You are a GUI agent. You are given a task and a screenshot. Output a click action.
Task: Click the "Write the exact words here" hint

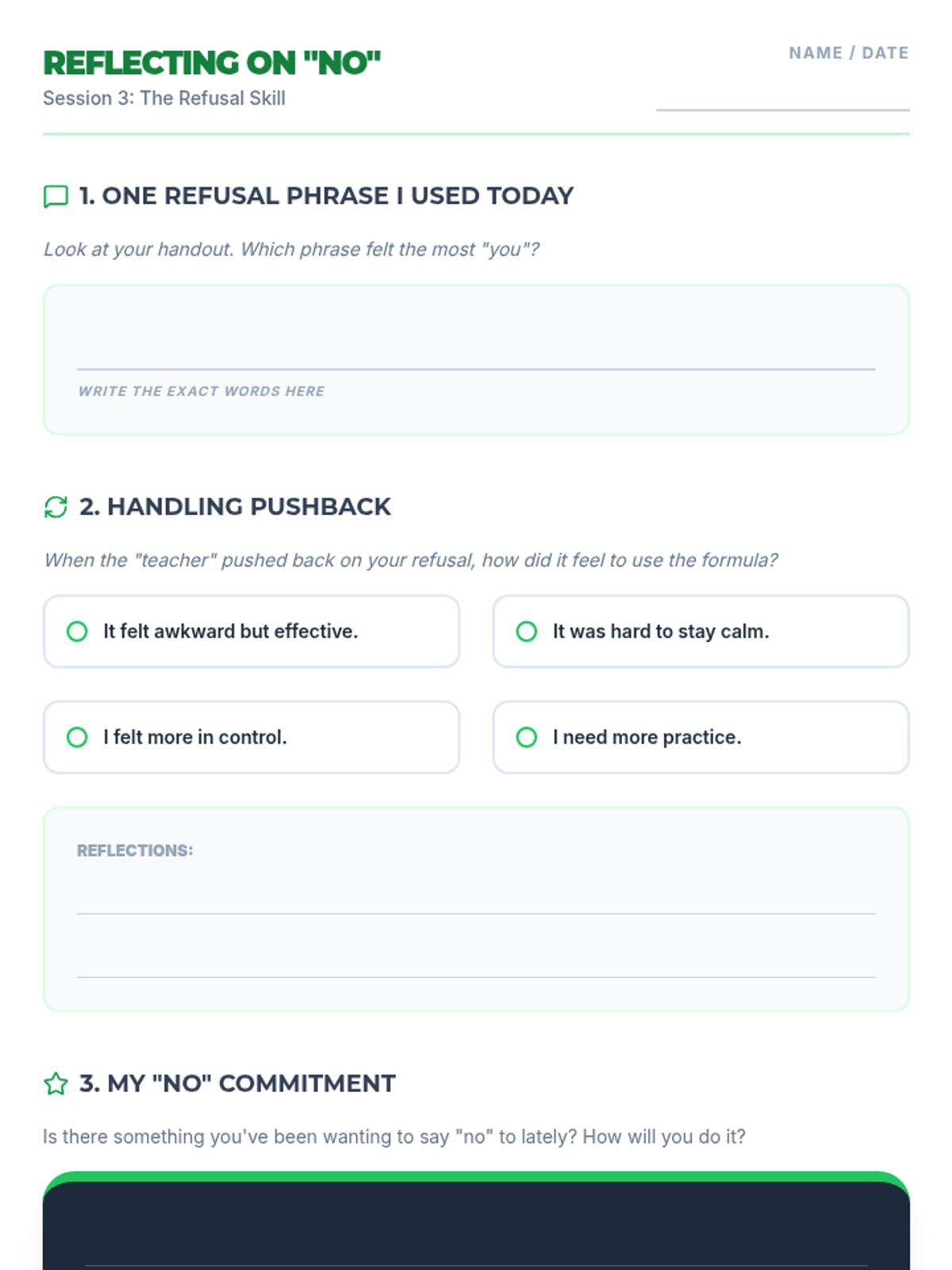(x=202, y=391)
